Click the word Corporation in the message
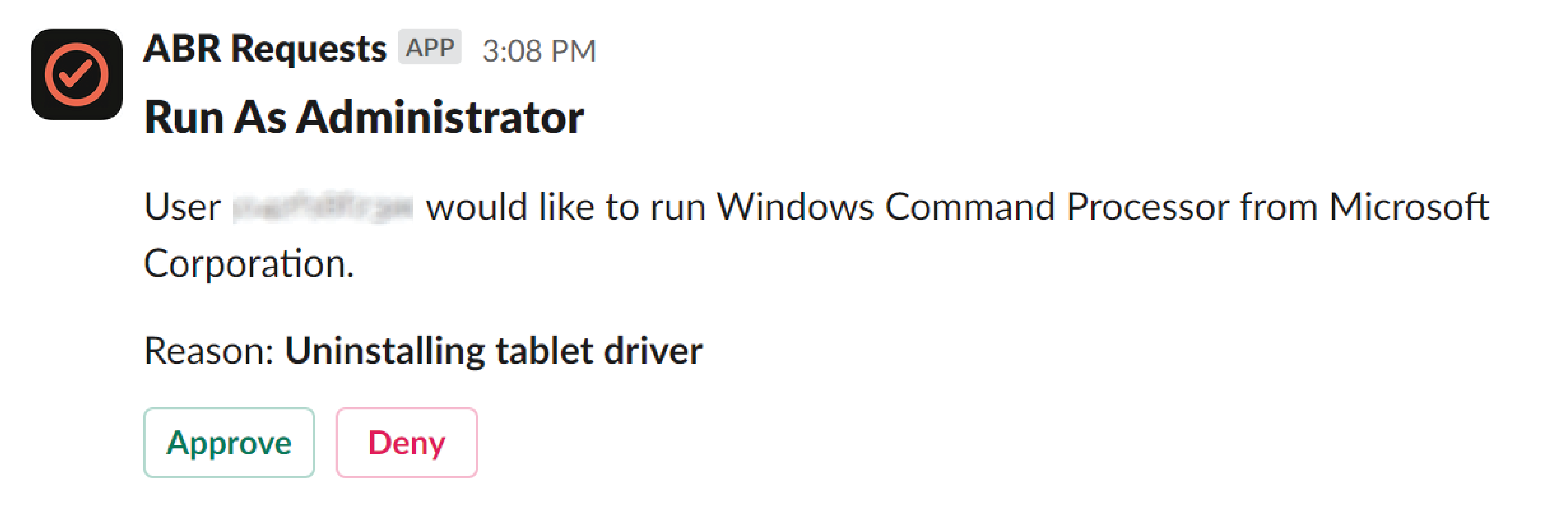The width and height of the screenshot is (1568, 518). (248, 264)
